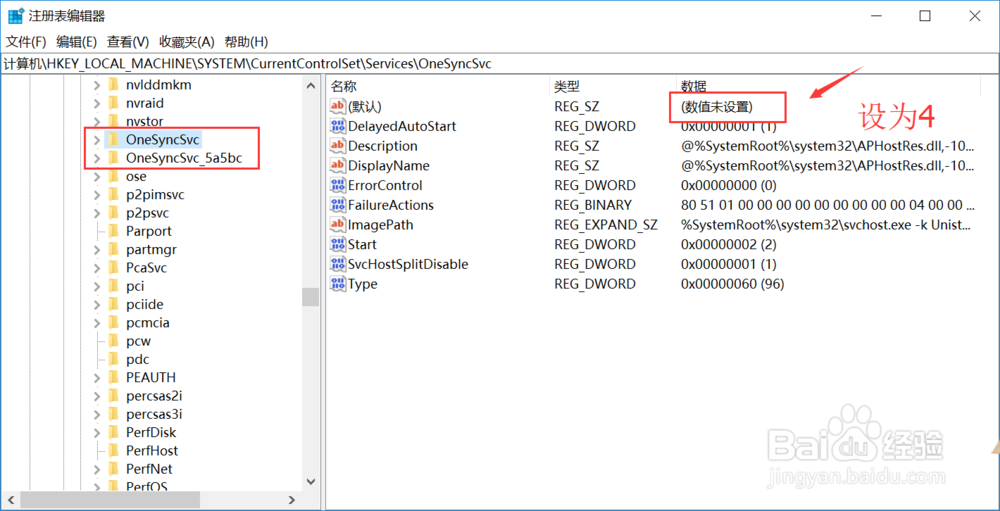
Task: Open the 查看(V) menu
Action: click(x=128, y=42)
